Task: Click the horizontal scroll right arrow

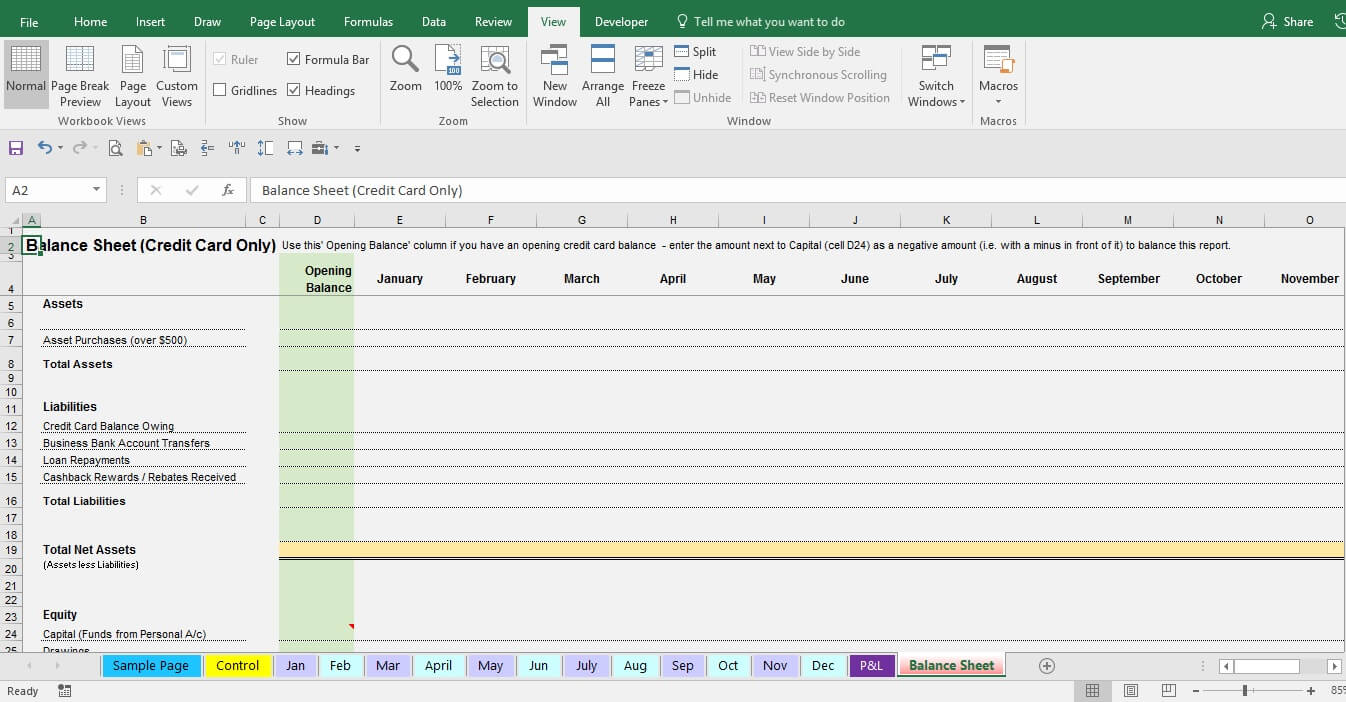Action: (1334, 666)
